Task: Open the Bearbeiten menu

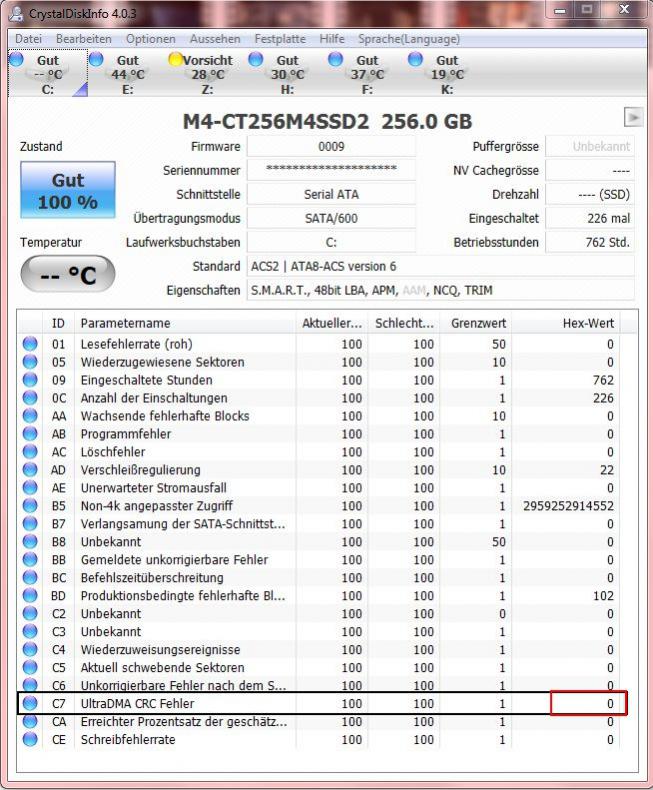Action: point(84,39)
